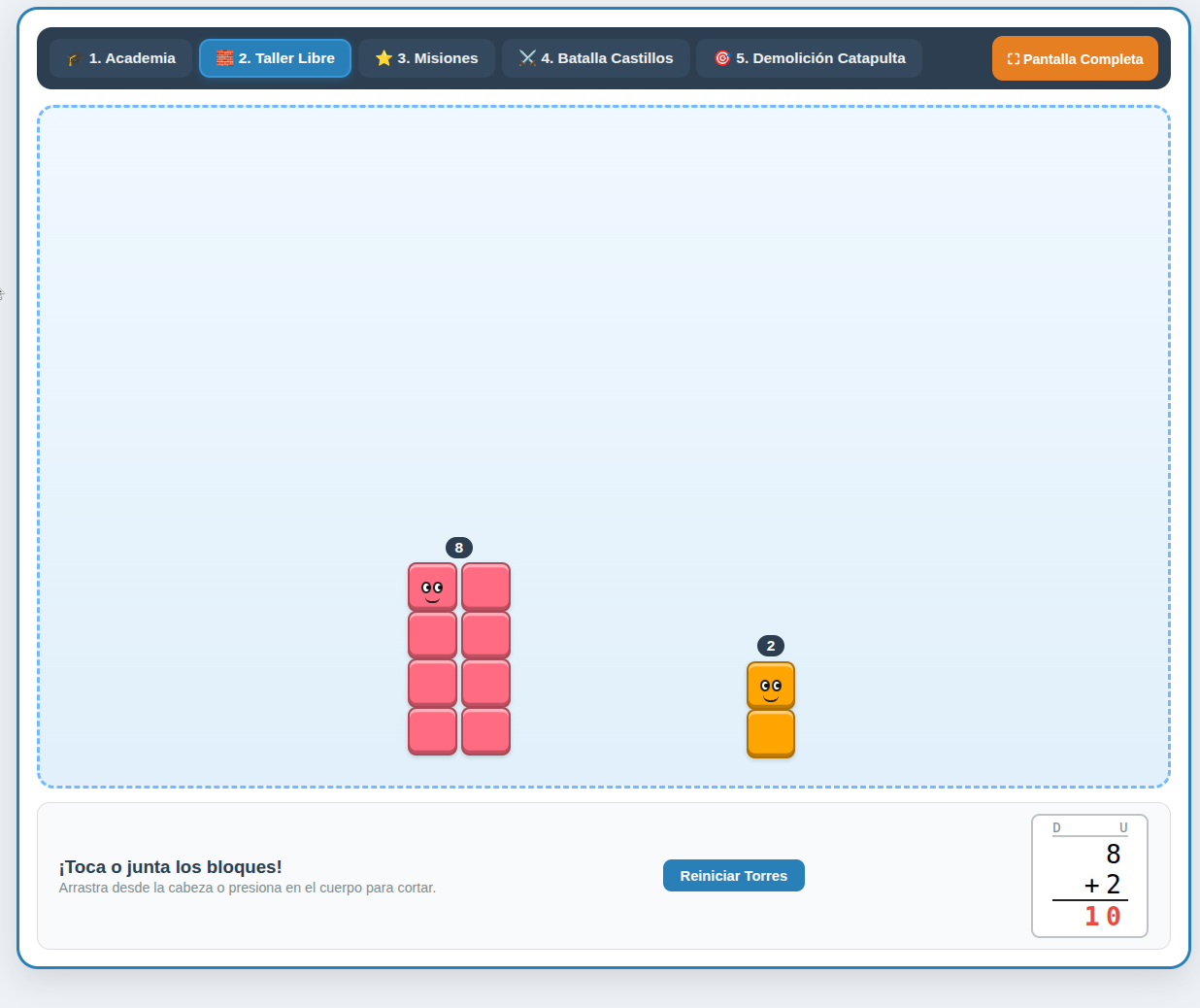Click the top-right pink block
This screenshot has width=1200, height=1008.
point(486,587)
